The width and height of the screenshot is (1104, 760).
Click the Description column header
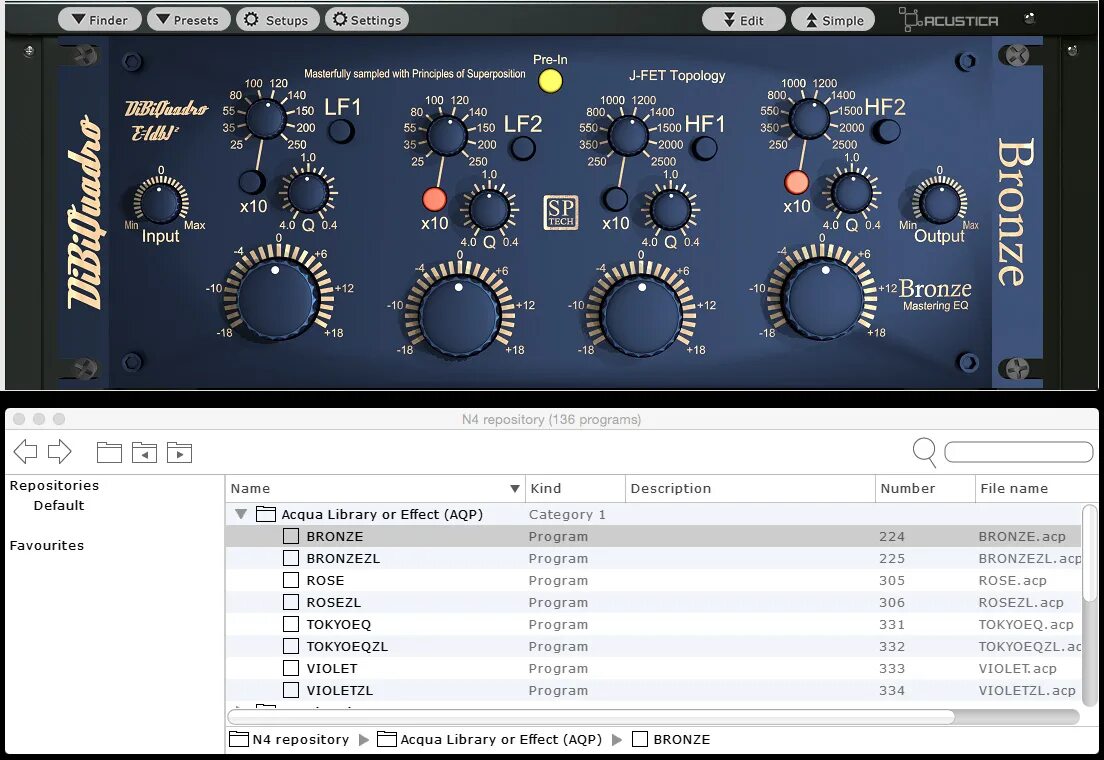click(x=751, y=488)
